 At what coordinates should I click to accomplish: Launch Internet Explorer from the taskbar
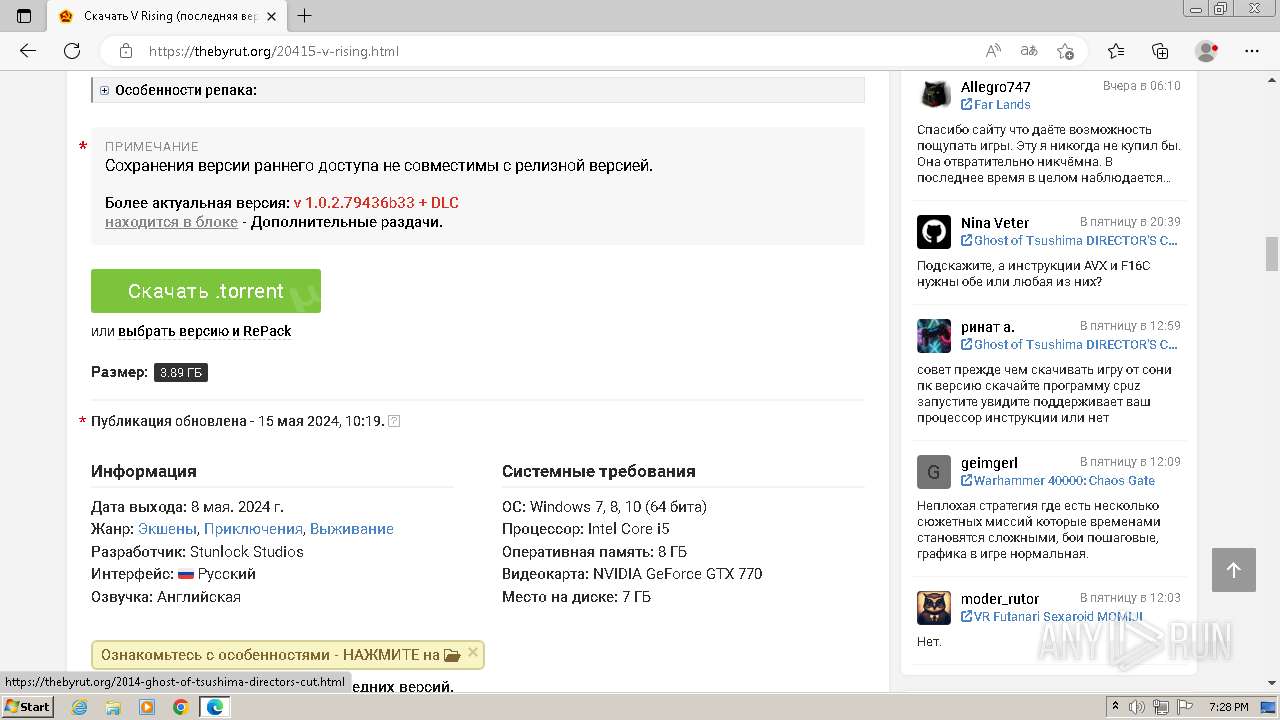[80, 707]
